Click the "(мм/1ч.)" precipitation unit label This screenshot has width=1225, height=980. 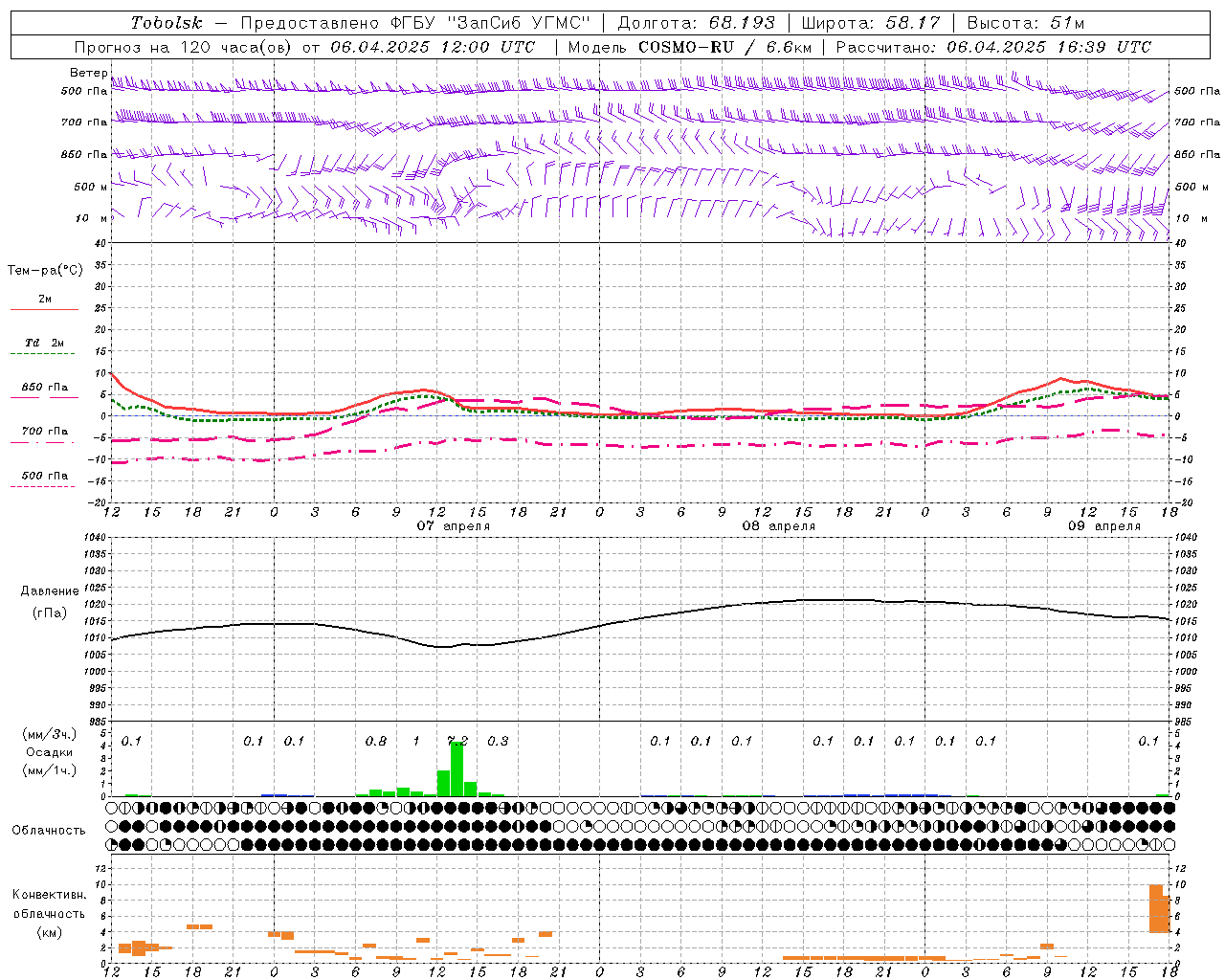click(x=49, y=770)
